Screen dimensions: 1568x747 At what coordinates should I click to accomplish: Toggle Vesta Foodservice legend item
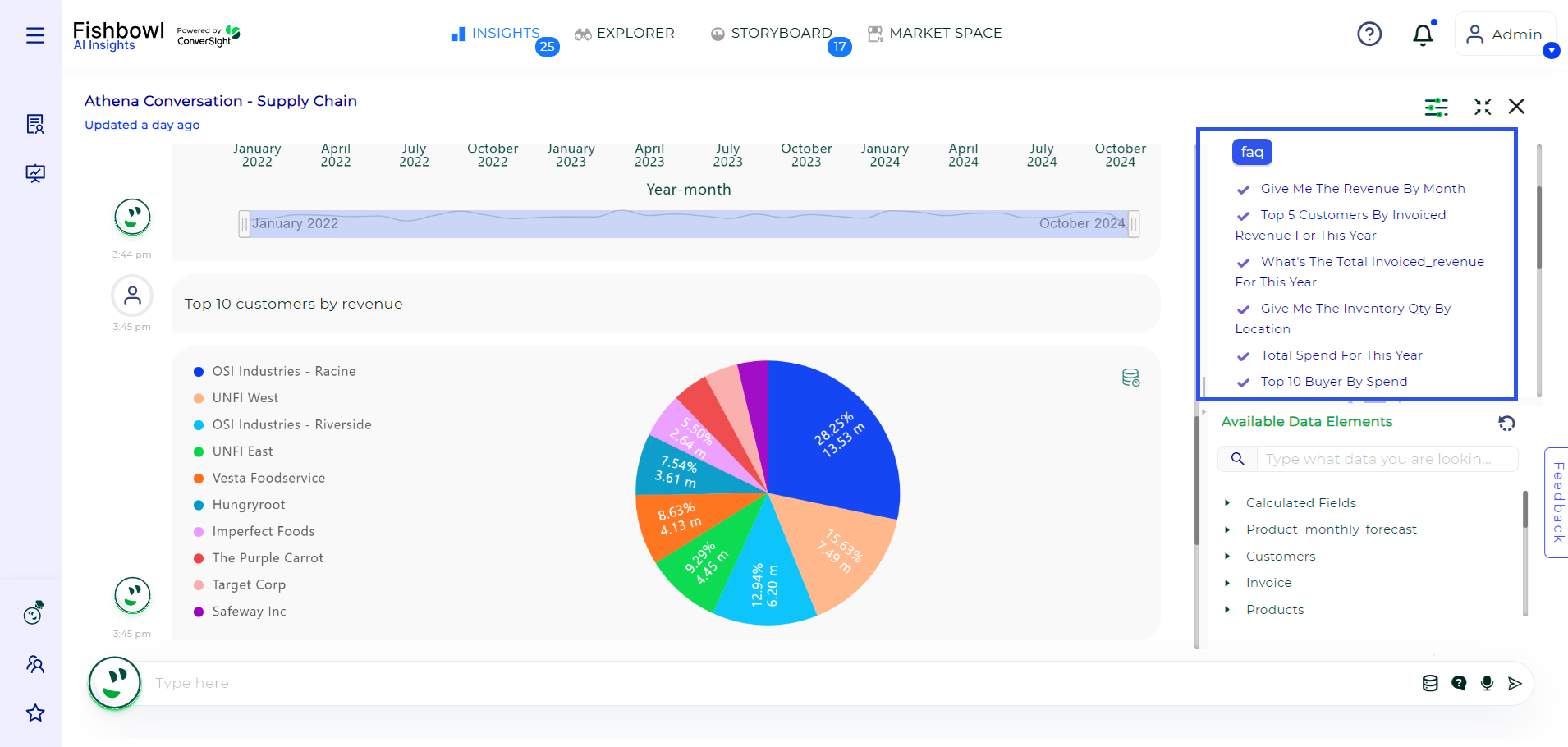point(259,479)
